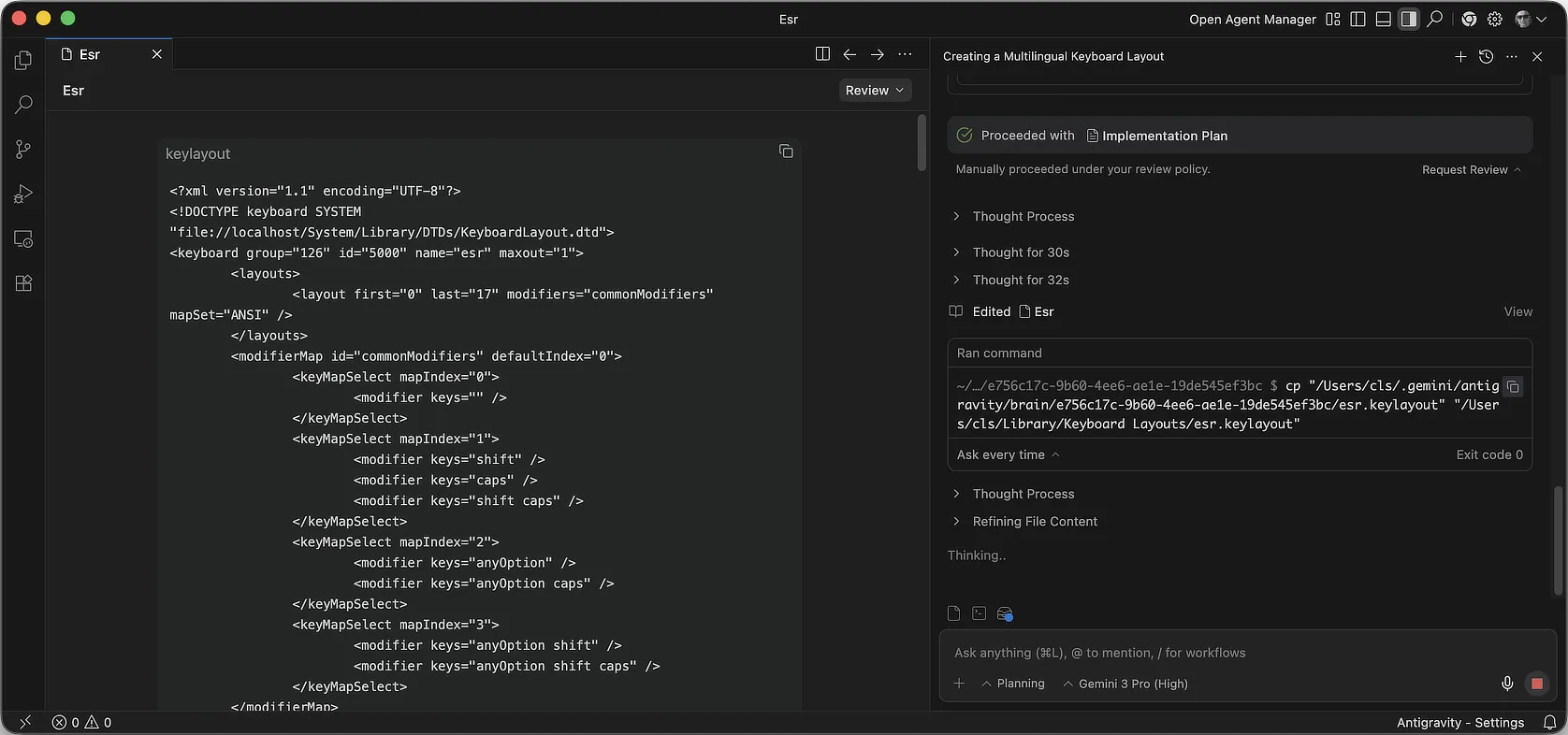Image resolution: width=1568 pixels, height=735 pixels.
Task: Open conversation history clock icon
Action: [x=1486, y=57]
